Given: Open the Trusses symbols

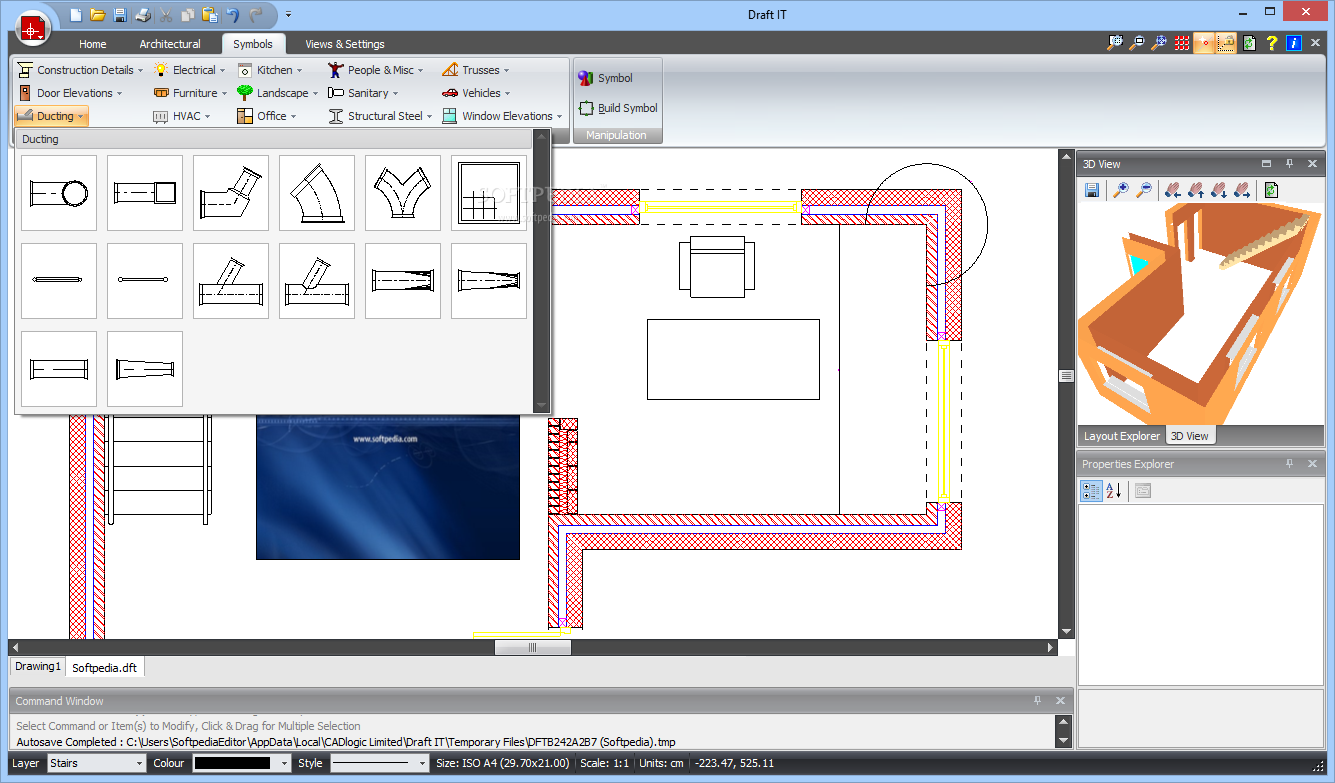Looking at the screenshot, I should (x=475, y=70).
